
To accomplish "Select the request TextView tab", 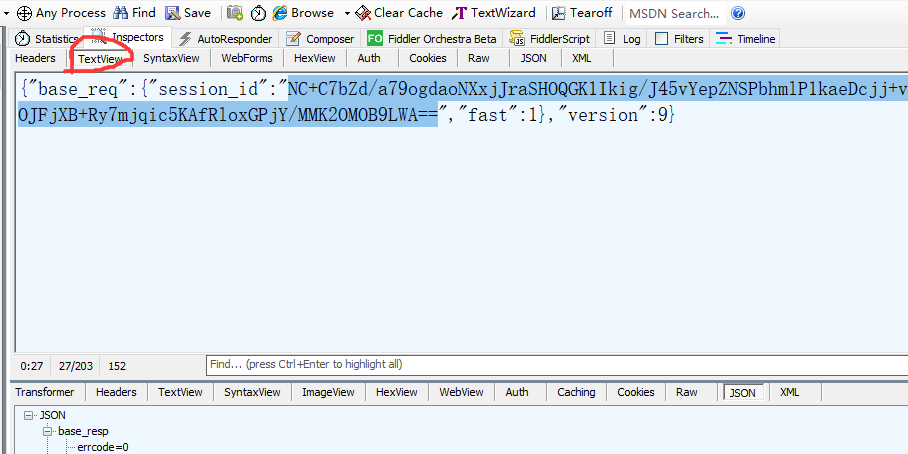I will [100, 59].
